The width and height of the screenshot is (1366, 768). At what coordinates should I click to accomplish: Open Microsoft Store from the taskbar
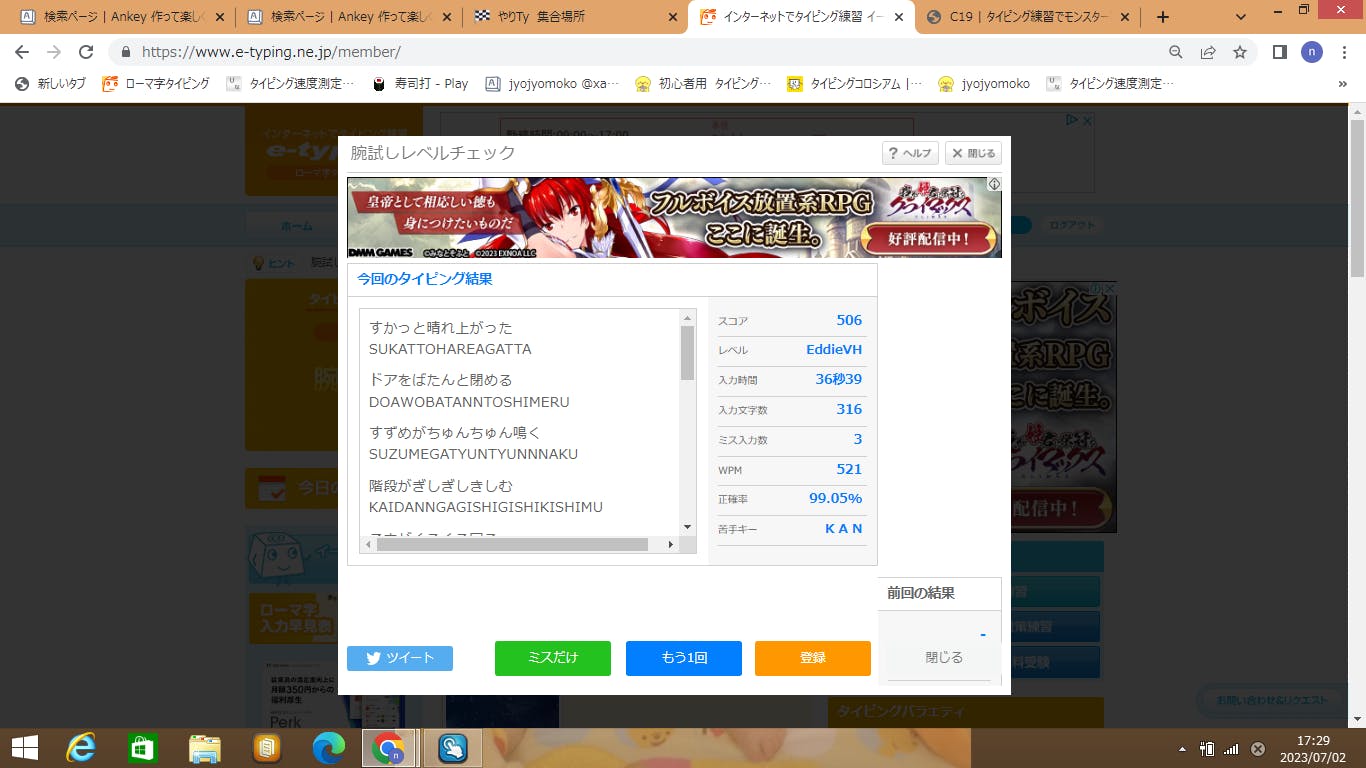click(x=143, y=747)
